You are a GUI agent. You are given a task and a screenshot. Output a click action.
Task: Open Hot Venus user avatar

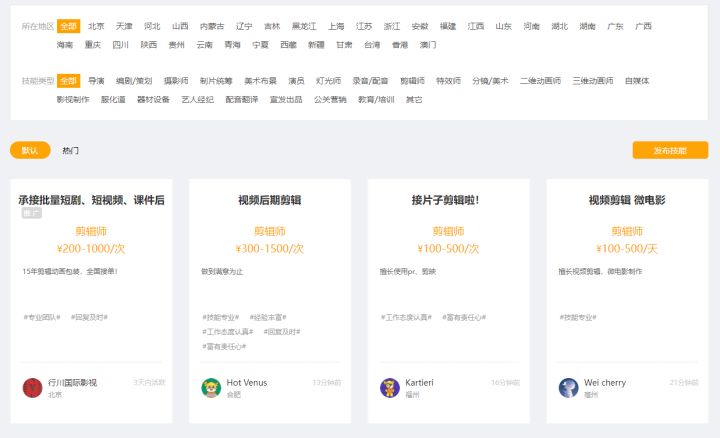211,388
